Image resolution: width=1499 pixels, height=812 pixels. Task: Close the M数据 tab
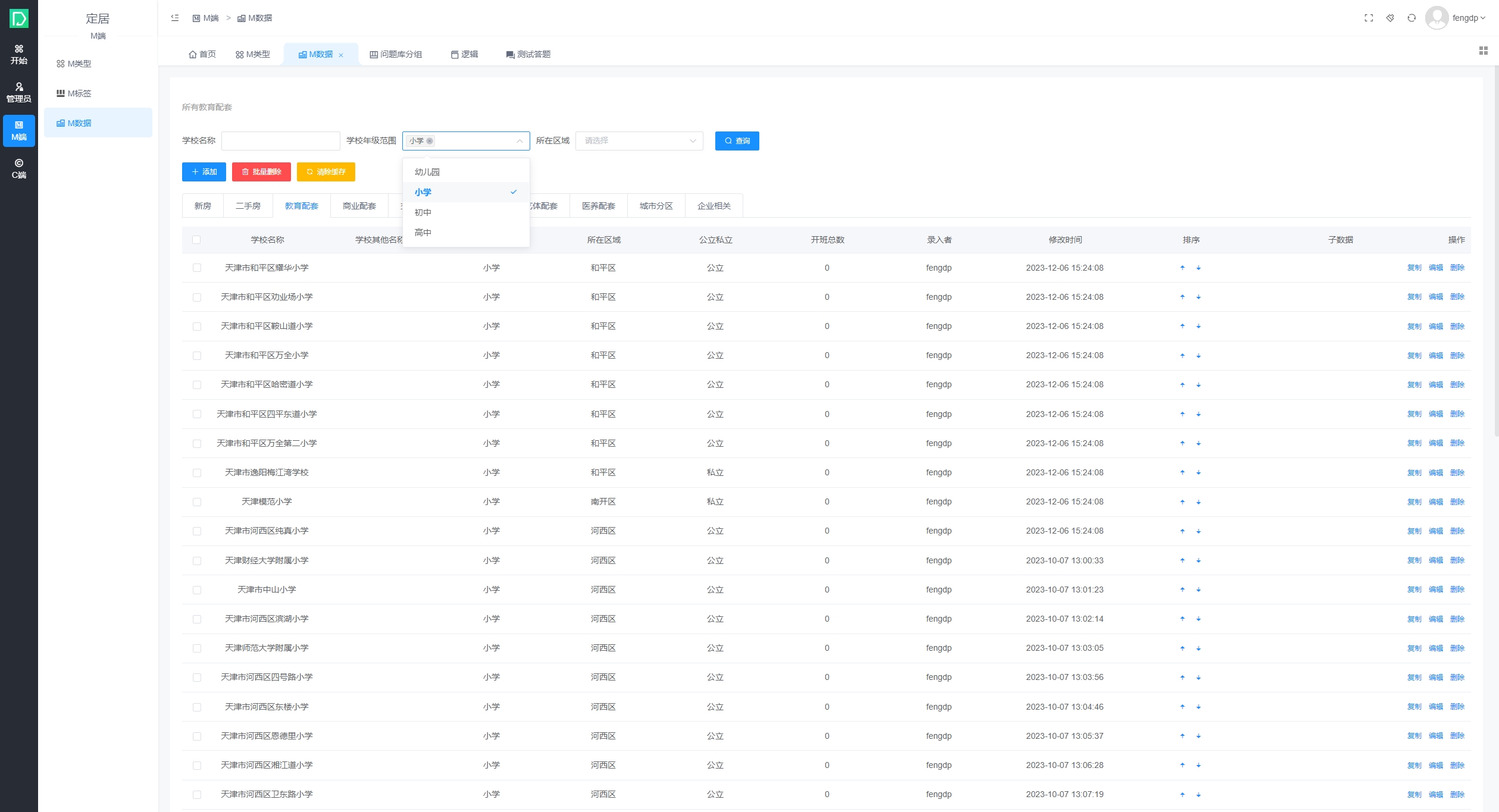tap(341, 55)
